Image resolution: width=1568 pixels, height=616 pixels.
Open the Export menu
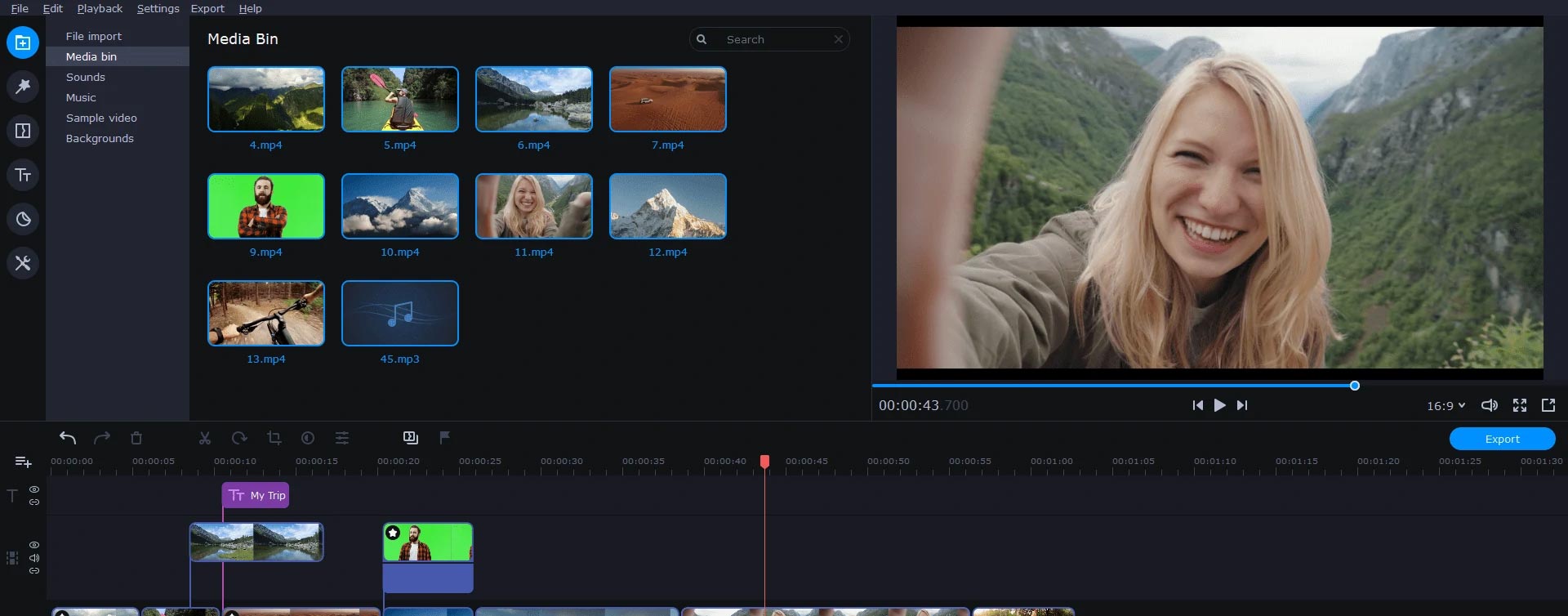(x=207, y=8)
